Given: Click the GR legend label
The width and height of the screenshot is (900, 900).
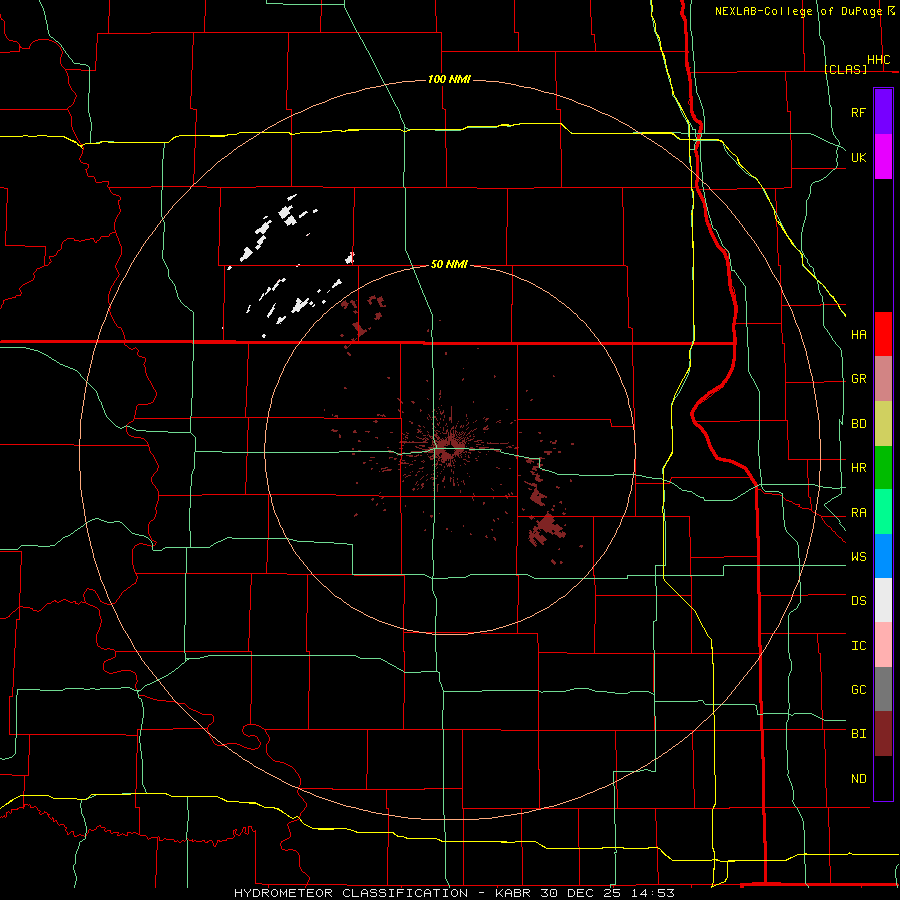Looking at the screenshot, I should [858, 379].
